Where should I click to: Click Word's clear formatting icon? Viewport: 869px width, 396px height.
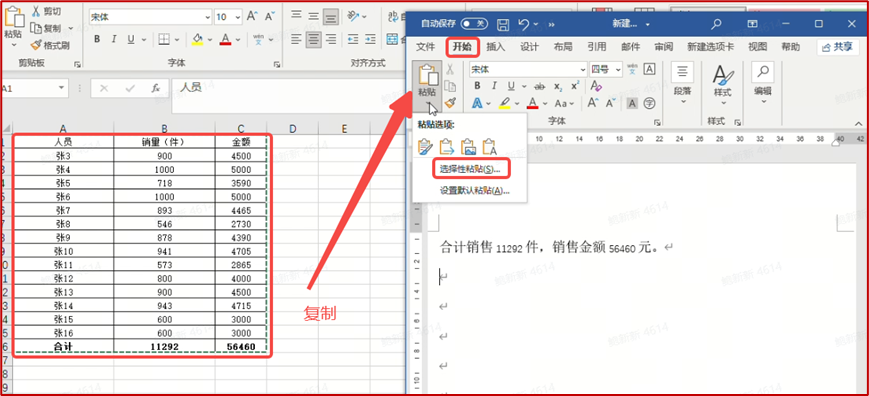(x=596, y=86)
